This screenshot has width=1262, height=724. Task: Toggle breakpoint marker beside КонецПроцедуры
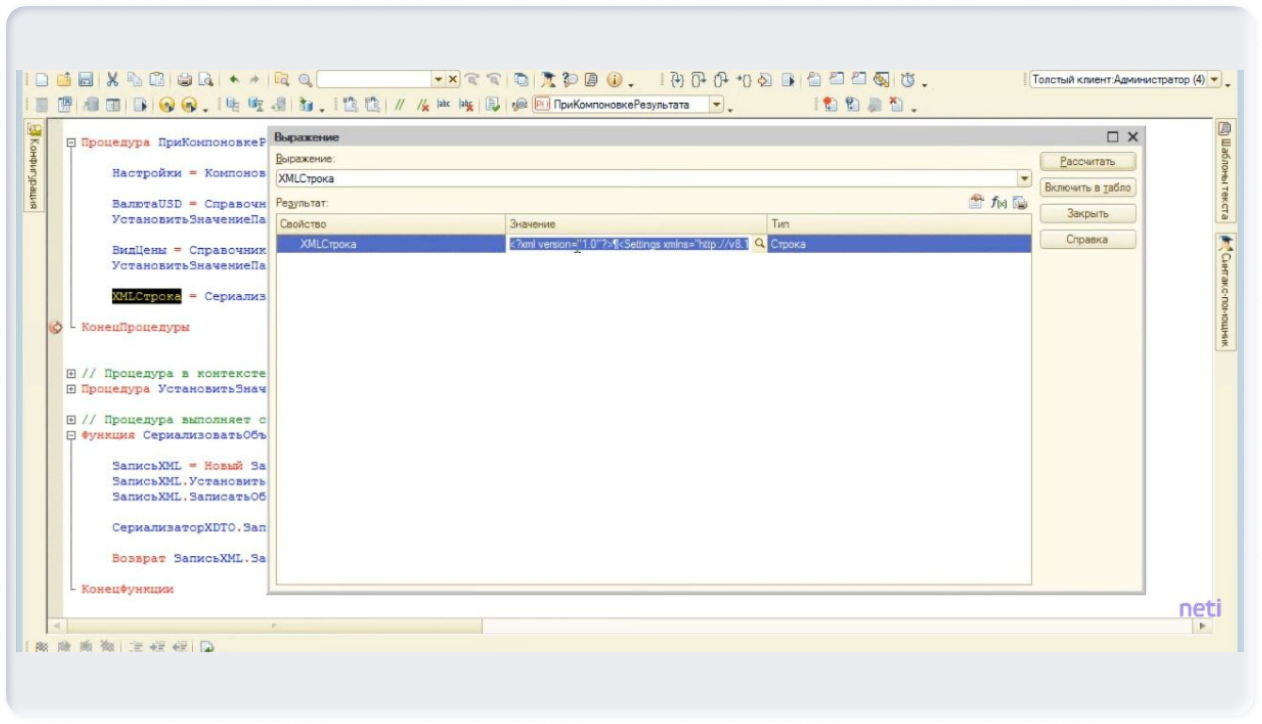(x=56, y=327)
